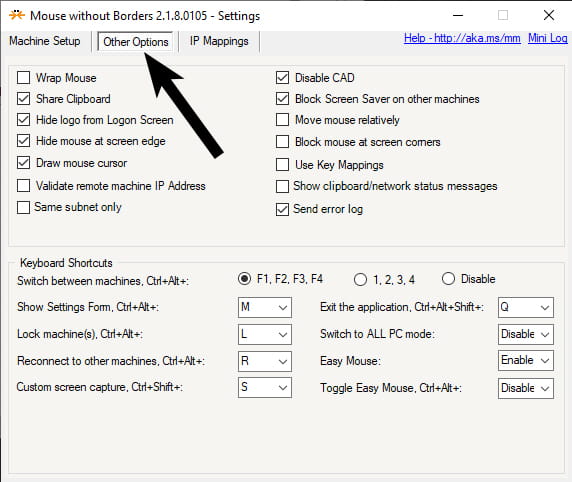This screenshot has height=482, width=572.
Task: Uncheck Share Clipboard
Action: tap(24, 99)
